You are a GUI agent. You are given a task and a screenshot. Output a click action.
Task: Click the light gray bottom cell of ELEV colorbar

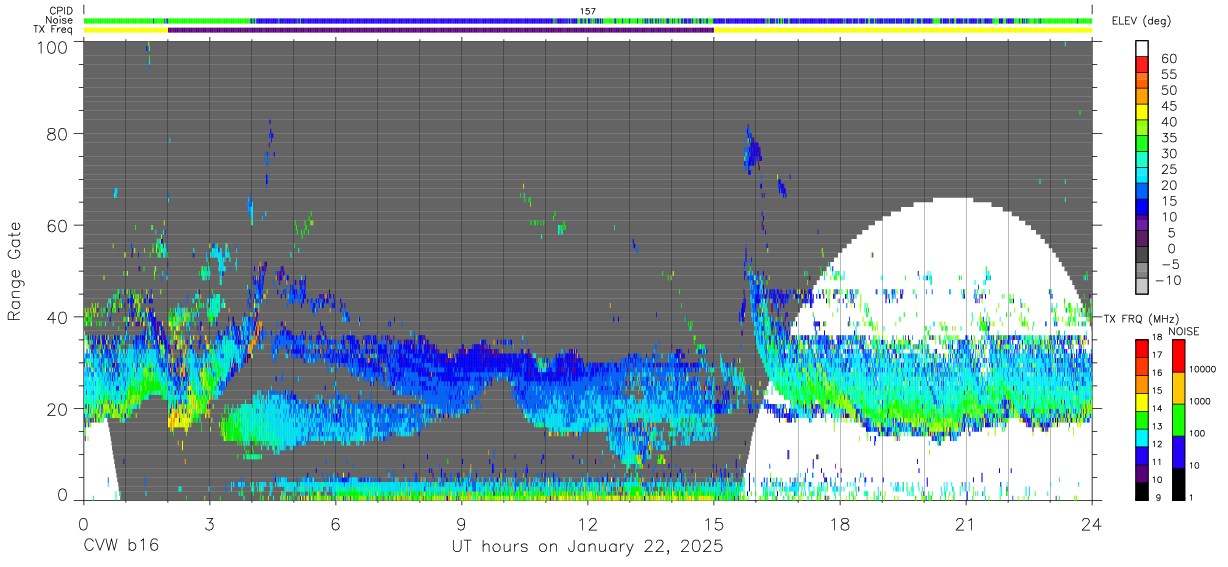coord(1144,286)
